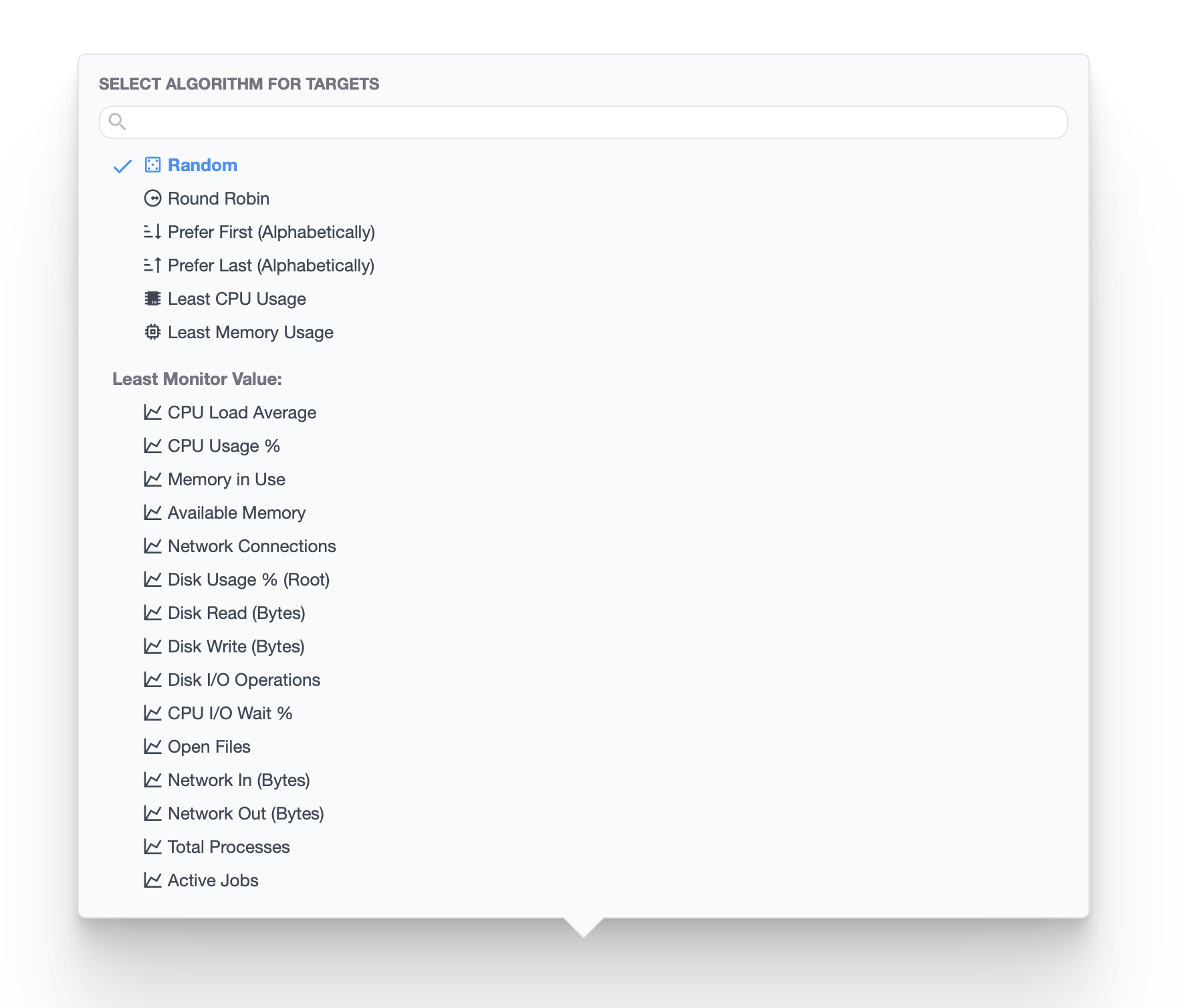Screen dimensions: 1182x1008
Task: Select Disk Usage % (Root) option
Action: click(248, 580)
